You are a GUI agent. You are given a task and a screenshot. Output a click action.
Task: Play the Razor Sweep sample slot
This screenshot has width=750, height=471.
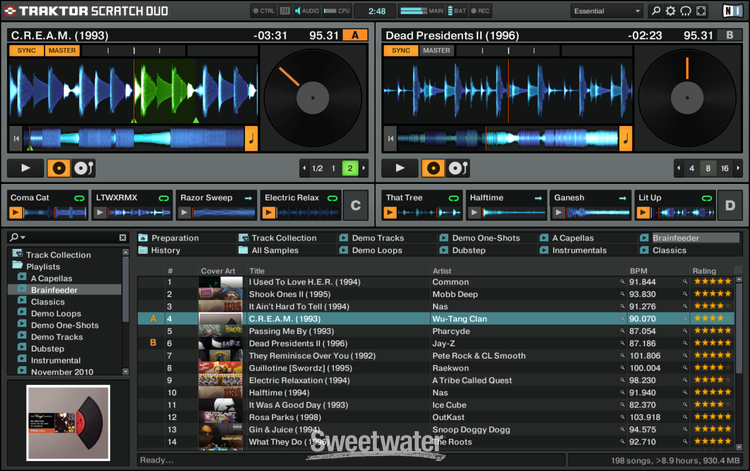(x=184, y=212)
